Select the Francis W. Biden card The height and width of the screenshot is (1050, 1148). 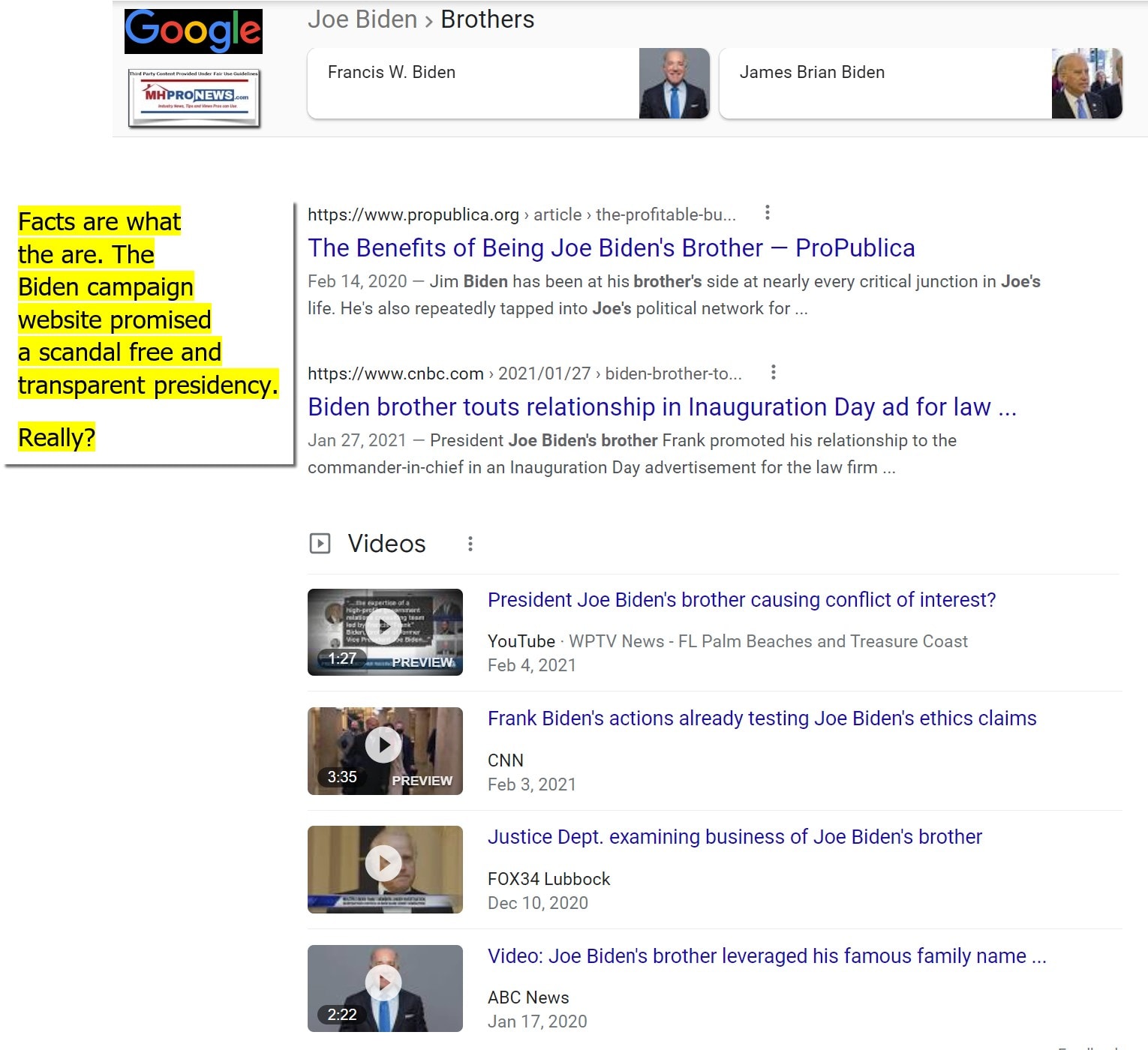(x=473, y=82)
